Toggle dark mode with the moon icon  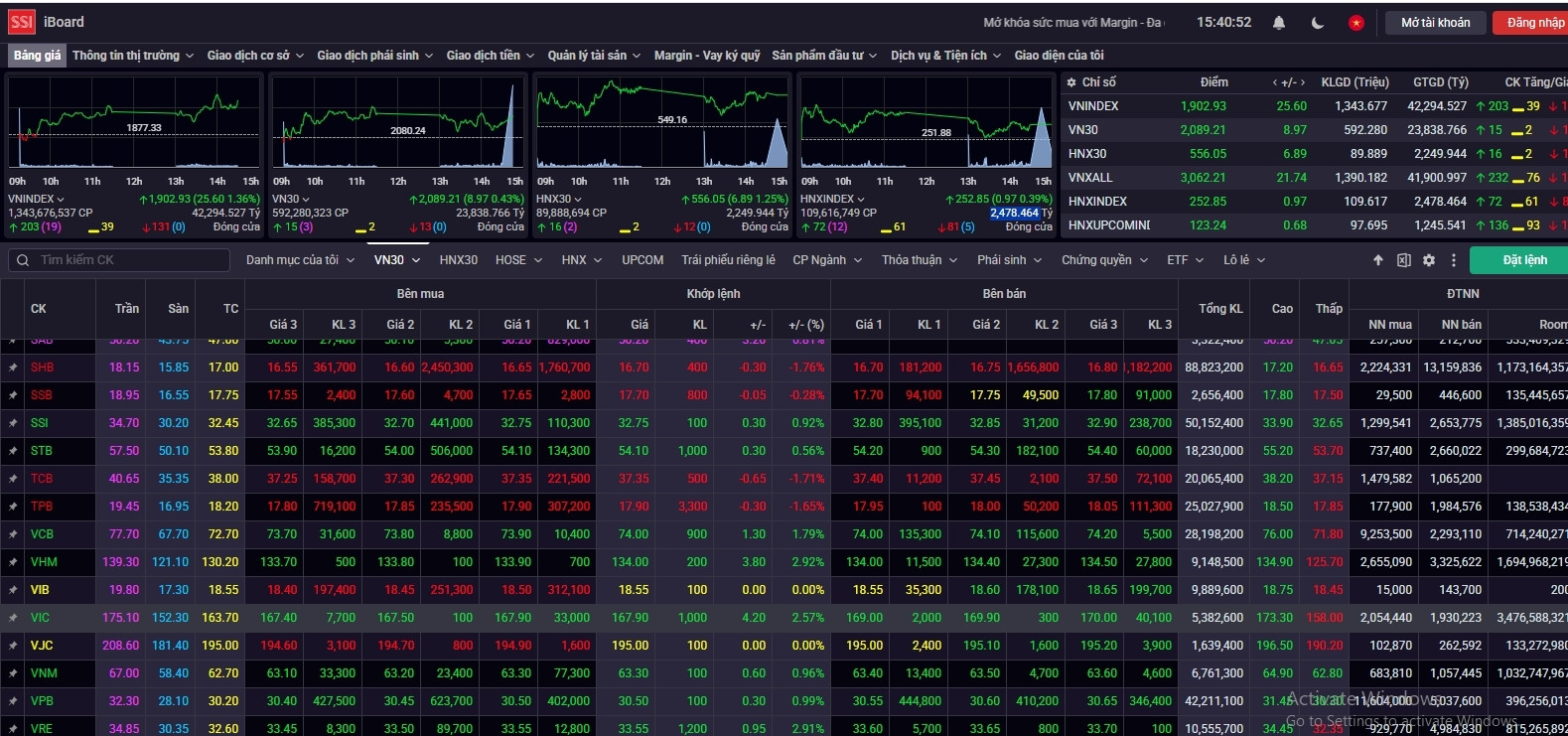[1318, 23]
